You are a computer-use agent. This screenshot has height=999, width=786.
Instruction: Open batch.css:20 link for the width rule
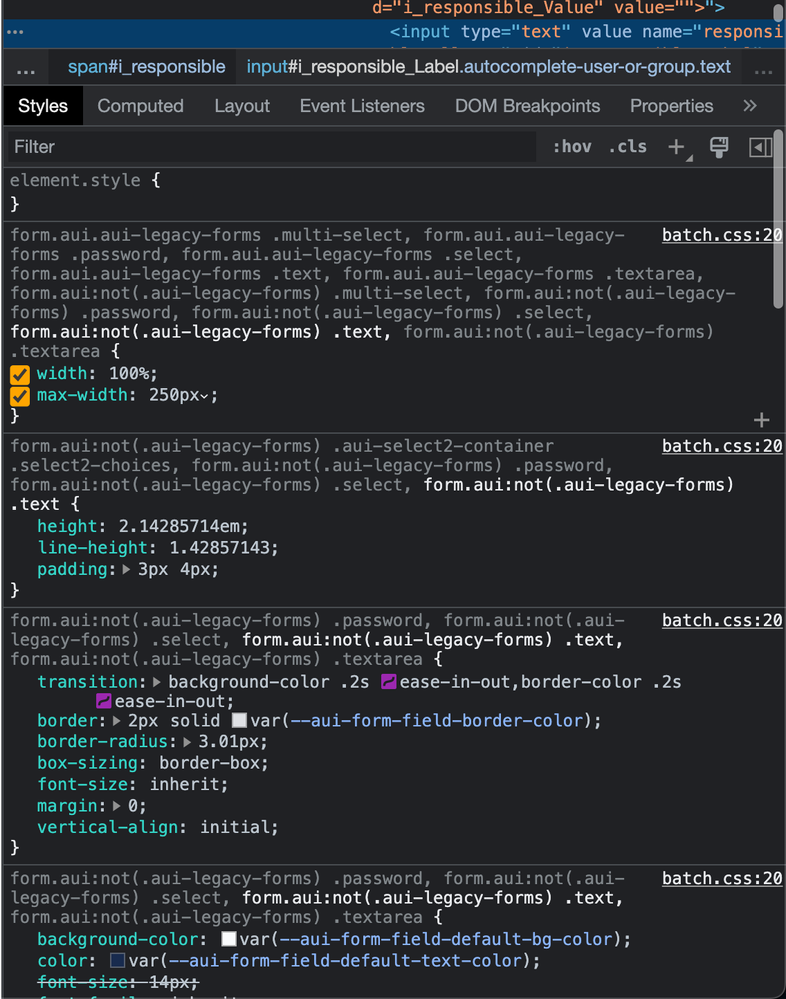click(x=722, y=235)
